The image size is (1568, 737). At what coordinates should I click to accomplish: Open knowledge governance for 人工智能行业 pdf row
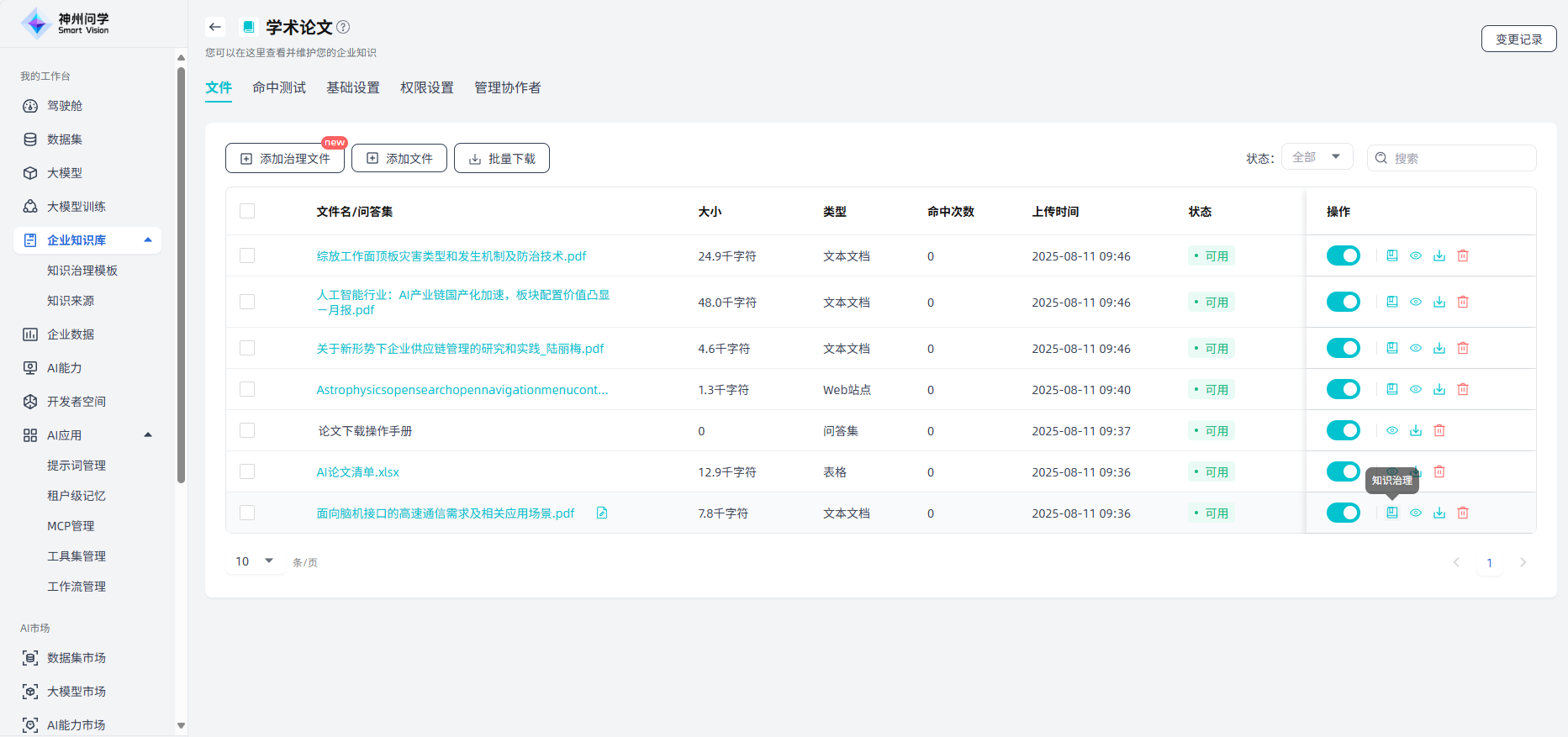pos(1392,302)
